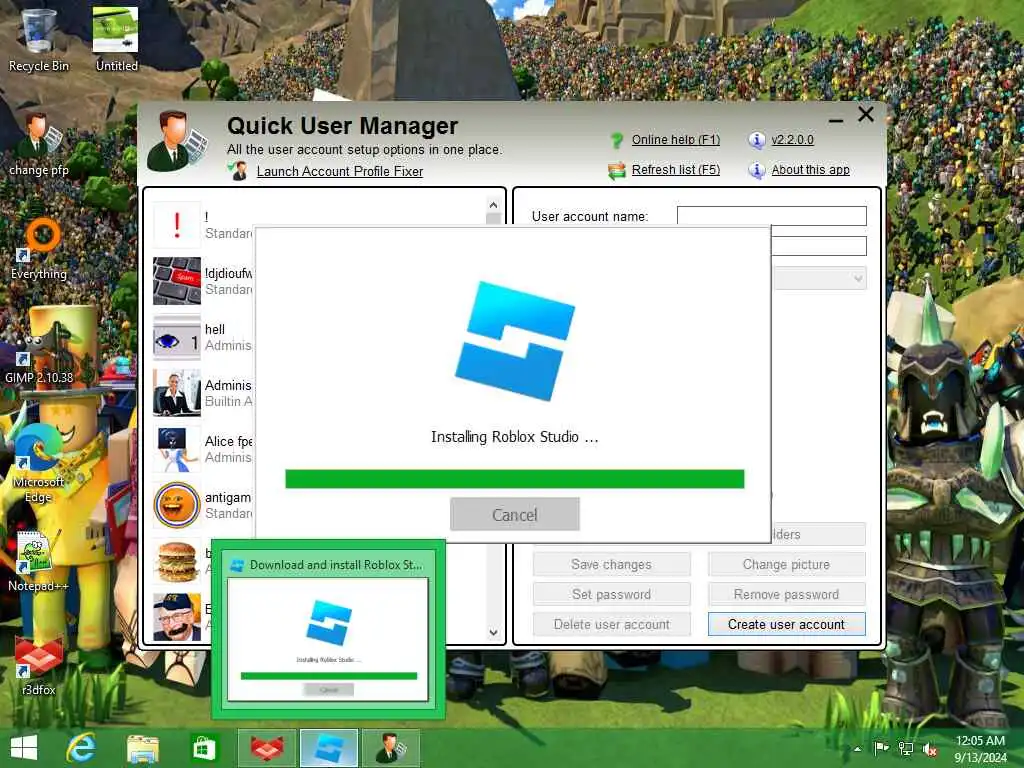This screenshot has height=768, width=1024.
Task: Open the About this app link
Action: pos(810,170)
